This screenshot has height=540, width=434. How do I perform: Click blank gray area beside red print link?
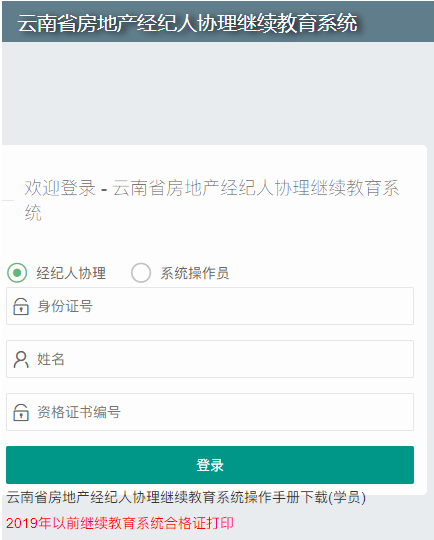click(331, 523)
